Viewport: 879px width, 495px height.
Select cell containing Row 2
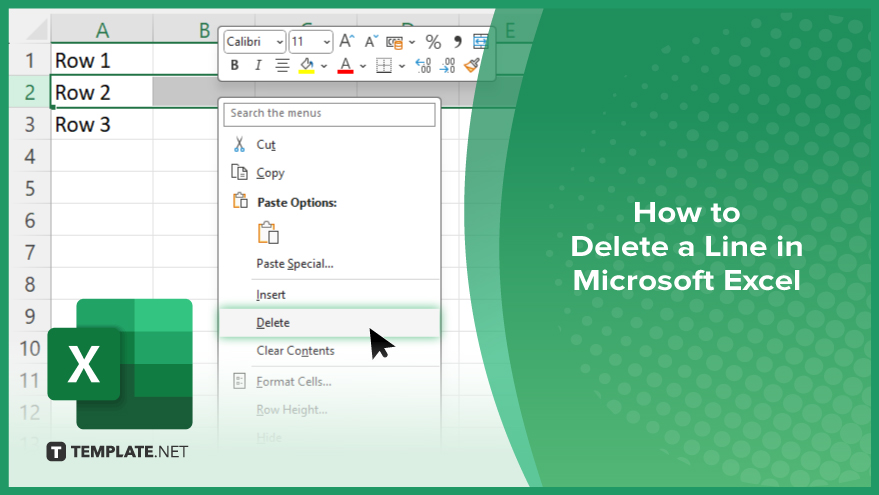pyautogui.click(x=102, y=92)
